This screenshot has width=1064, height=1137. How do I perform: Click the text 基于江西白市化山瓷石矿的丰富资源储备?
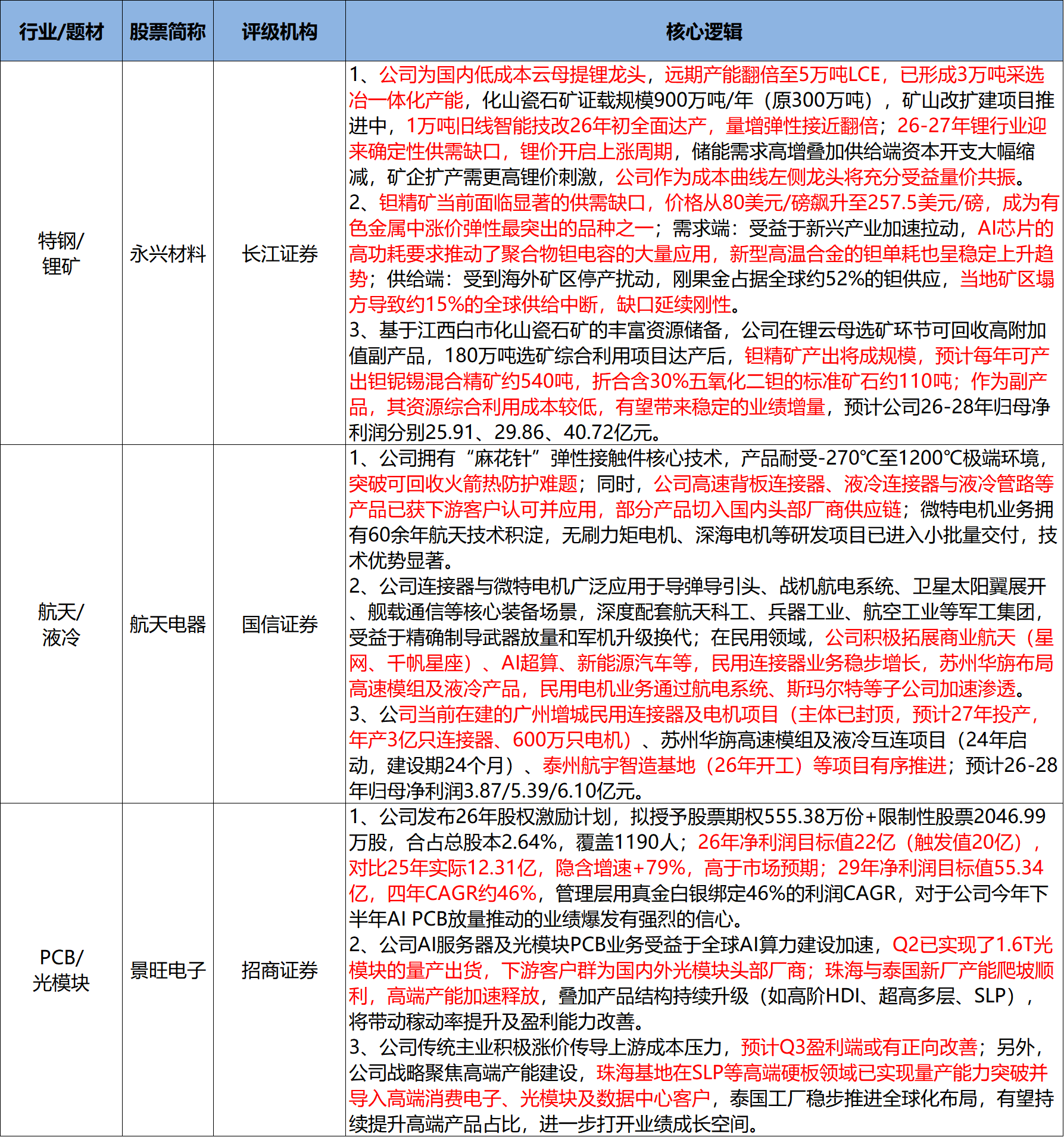551,331
